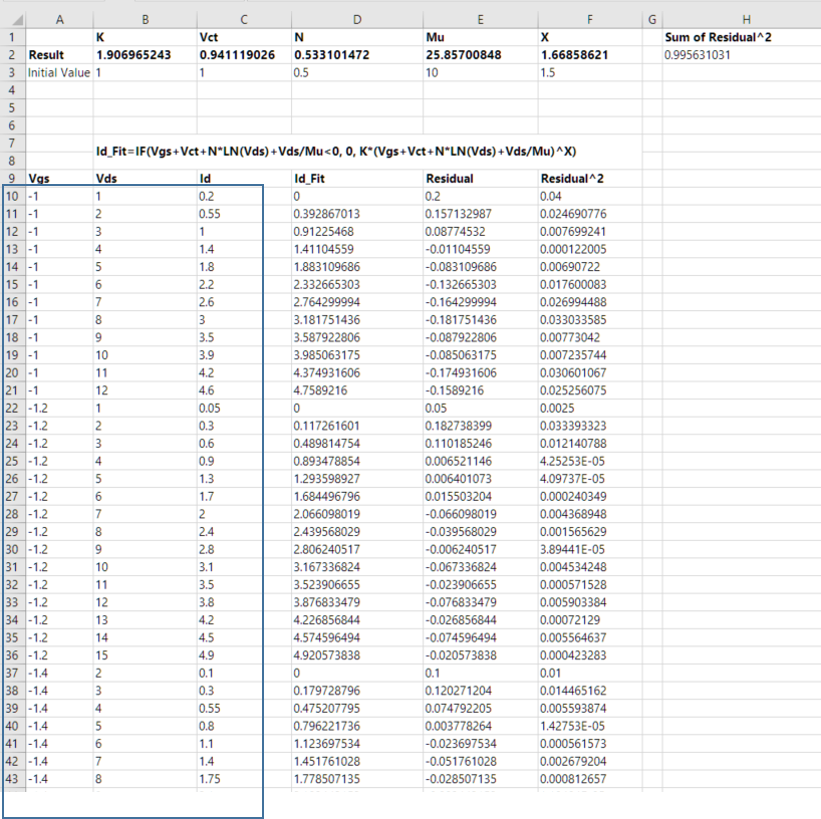Image resolution: width=821 pixels, height=819 pixels.
Task: Click the Id_Fit value 0.179728796
Action: pos(357,691)
